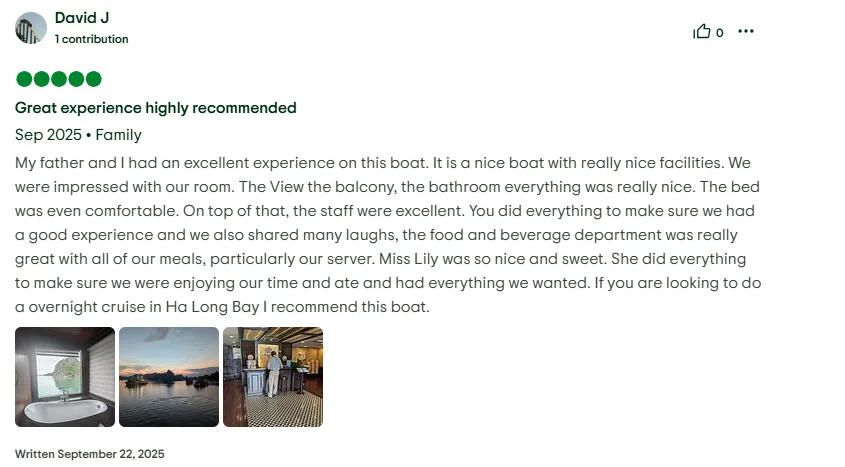Viewport: 845px width, 467px height.
Task: Click the opening words "My father and I"
Action: (68, 162)
